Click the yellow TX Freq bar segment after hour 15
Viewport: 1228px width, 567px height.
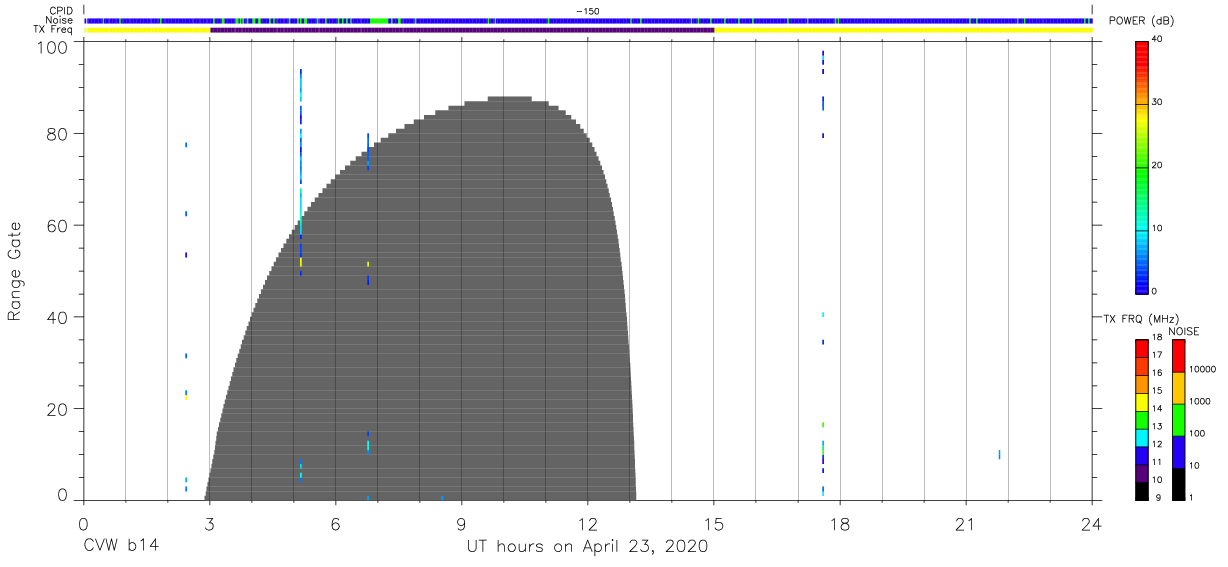point(903,30)
